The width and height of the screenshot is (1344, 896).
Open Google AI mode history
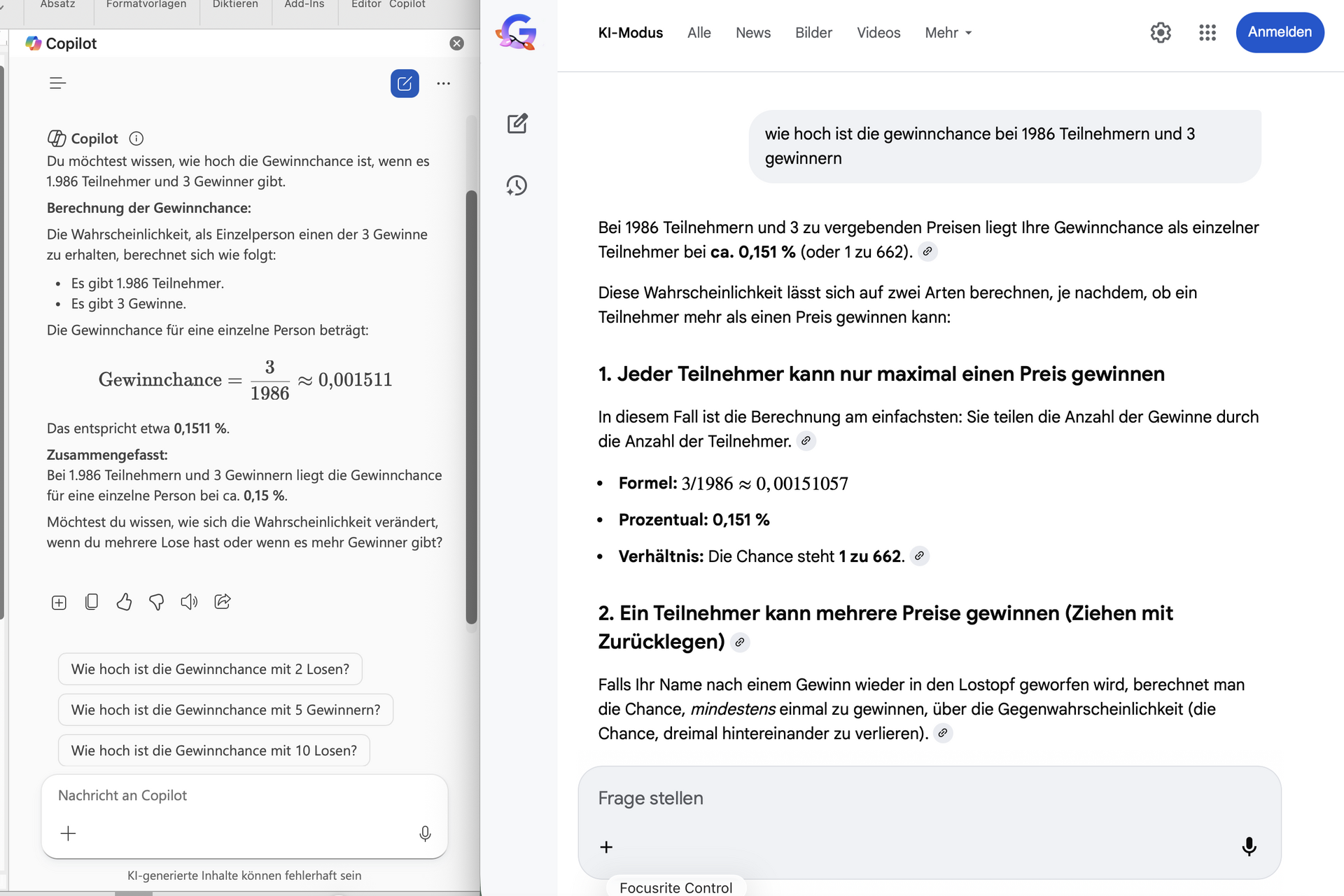[517, 185]
